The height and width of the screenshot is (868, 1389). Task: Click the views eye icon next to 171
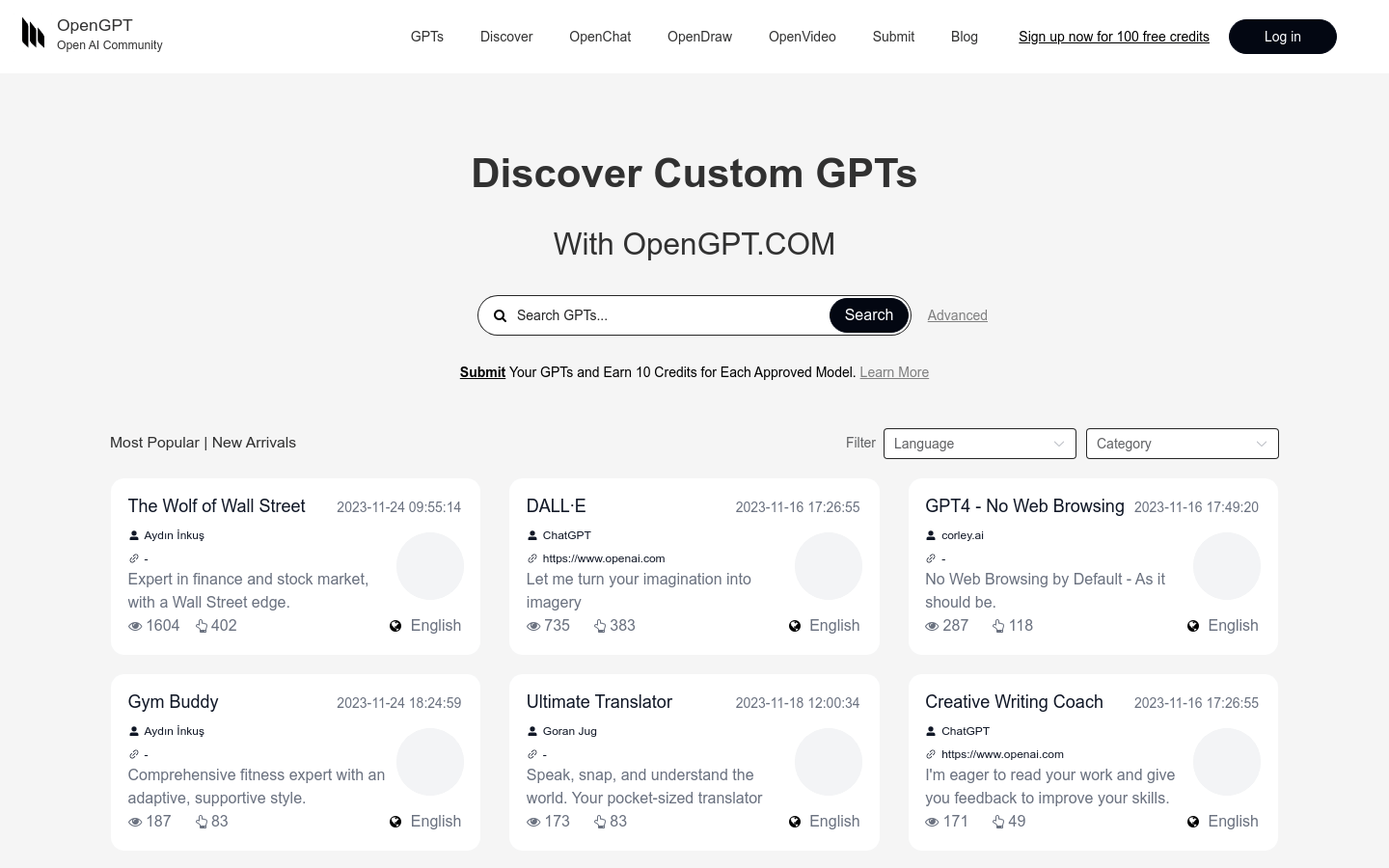click(x=932, y=822)
